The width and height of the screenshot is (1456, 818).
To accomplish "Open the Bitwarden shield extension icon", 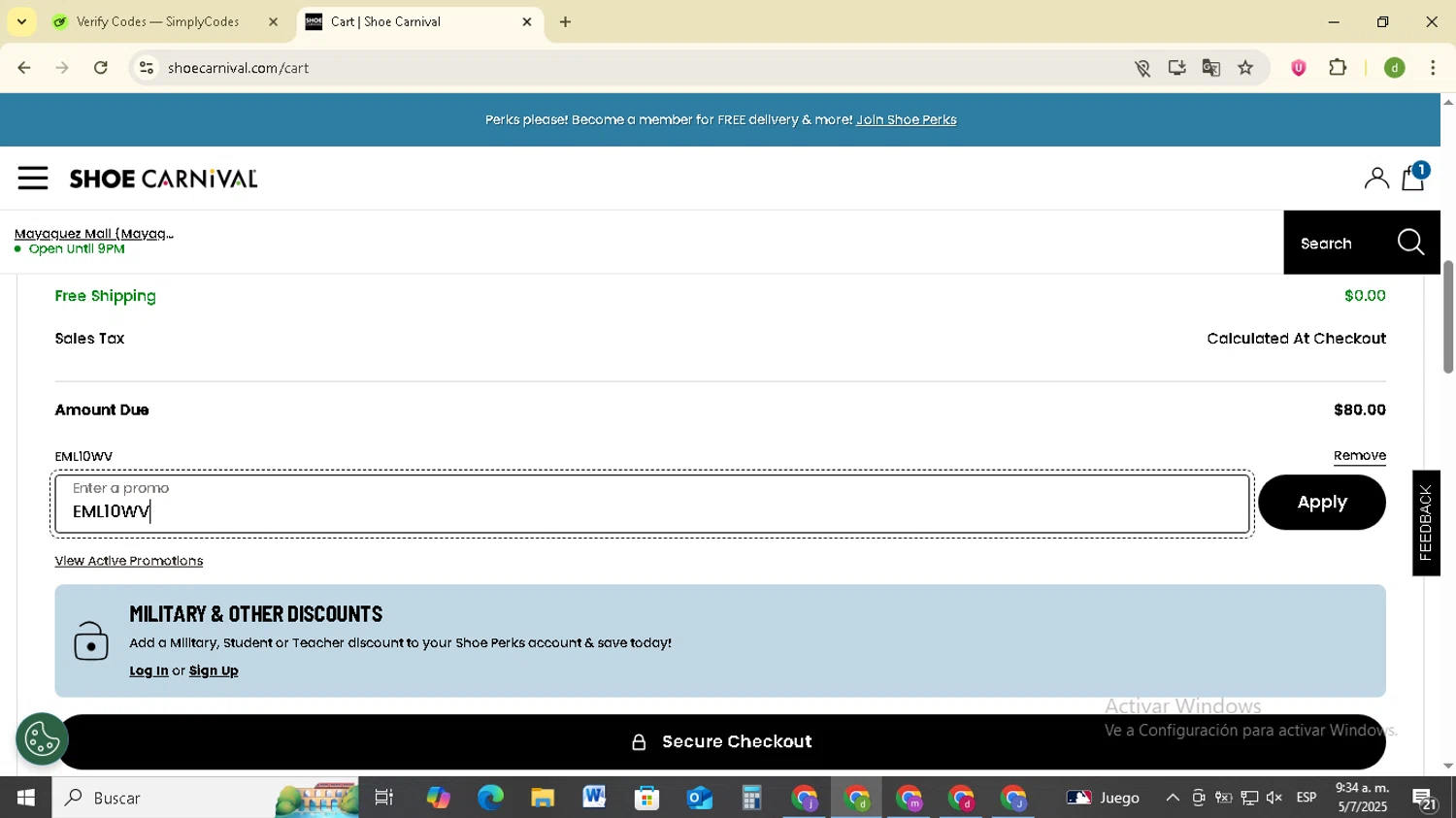I will point(1299,68).
